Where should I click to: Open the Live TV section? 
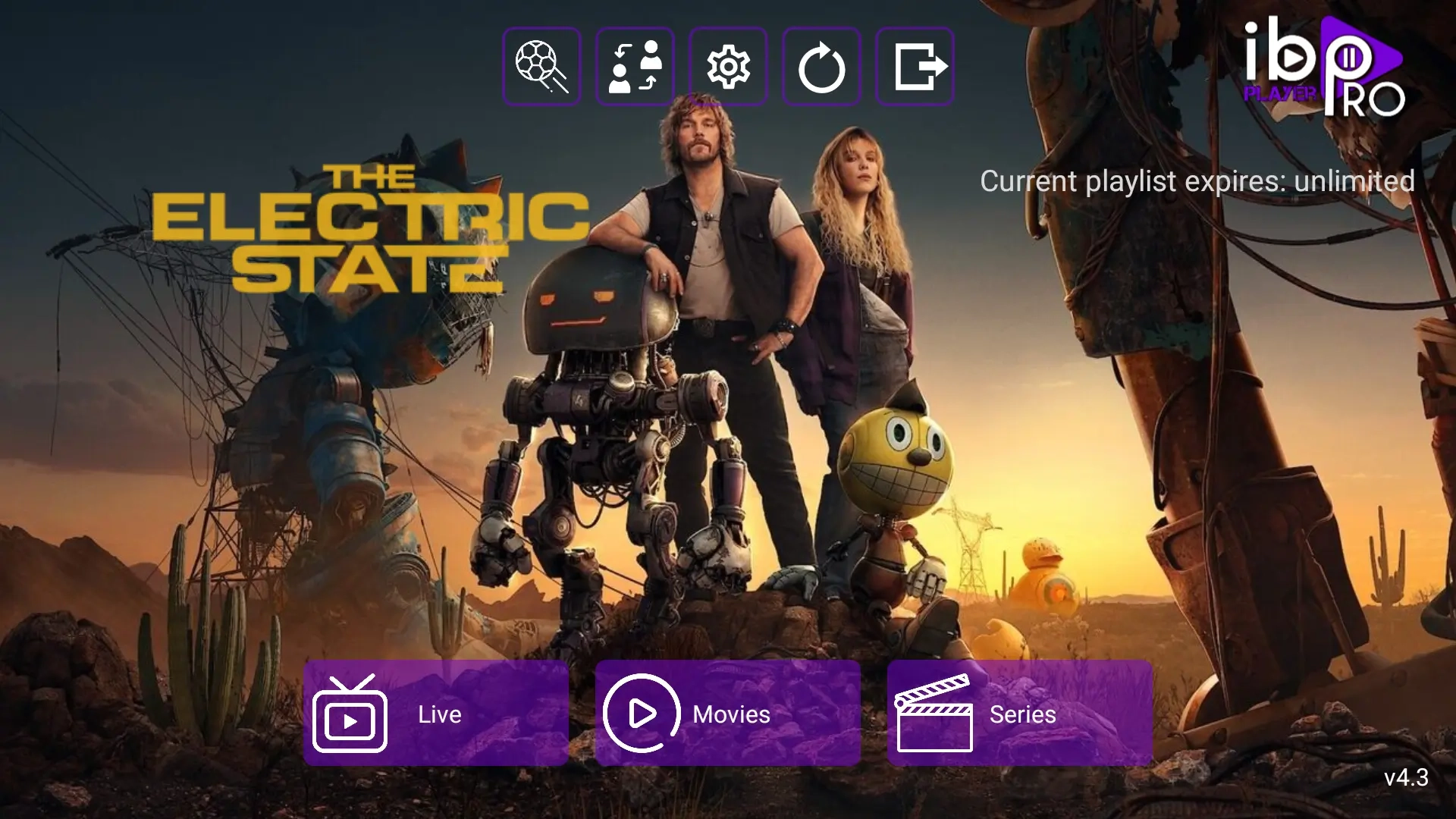(x=436, y=713)
